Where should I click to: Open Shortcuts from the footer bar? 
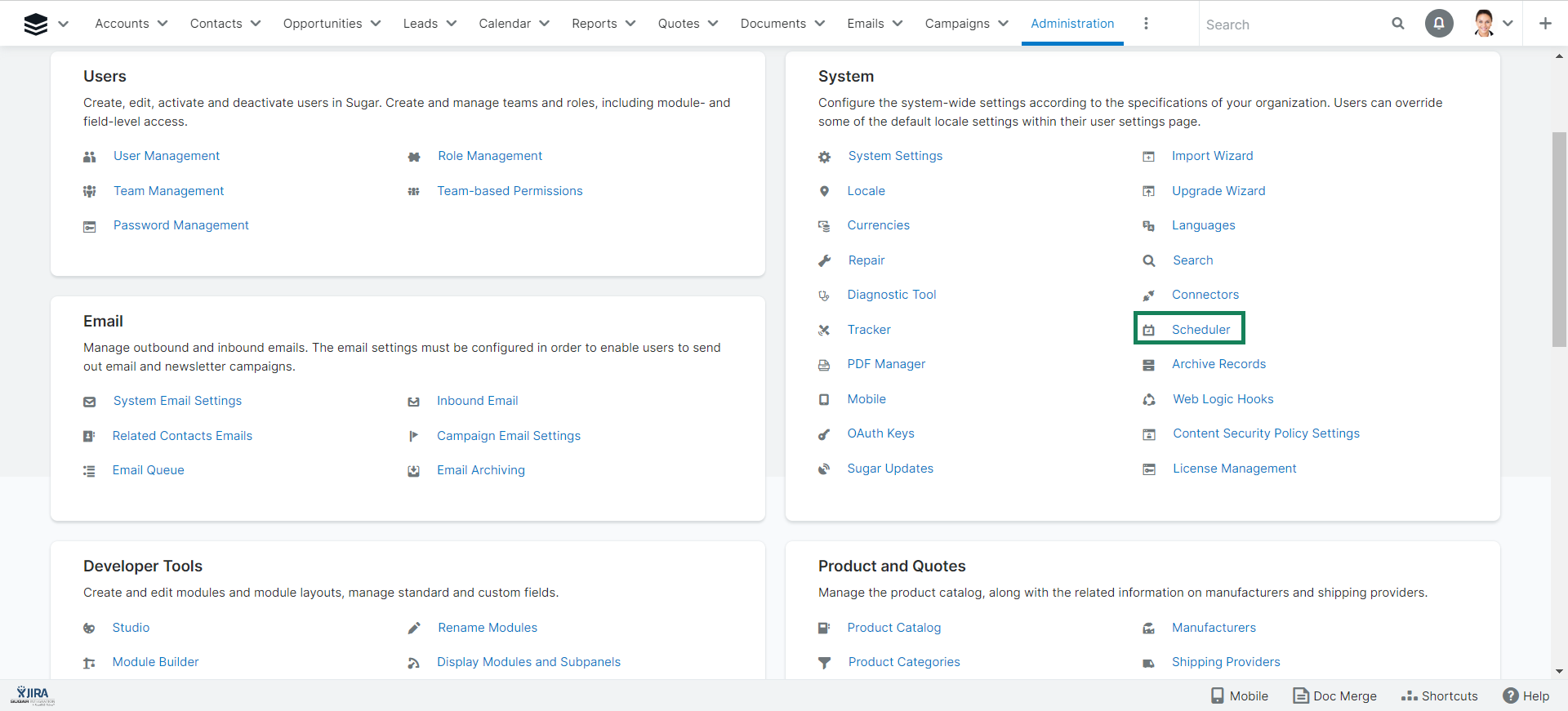(1440, 695)
